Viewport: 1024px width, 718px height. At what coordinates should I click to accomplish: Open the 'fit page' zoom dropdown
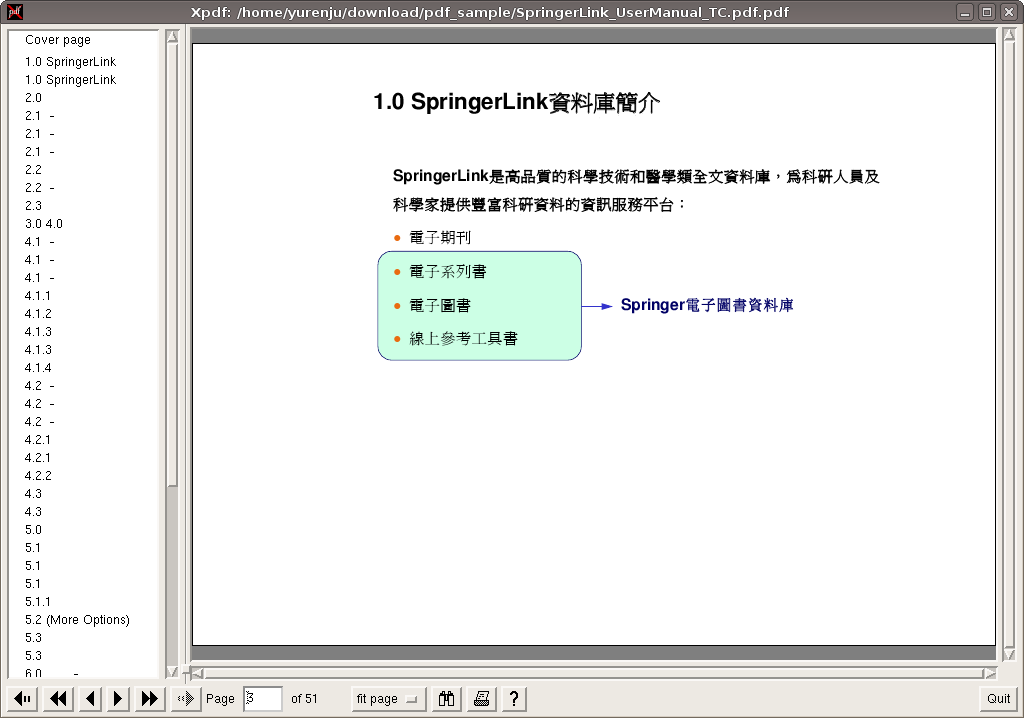389,699
